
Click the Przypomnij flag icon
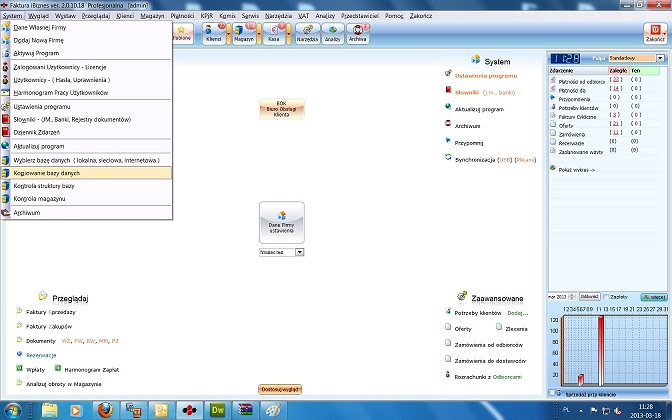click(x=448, y=140)
